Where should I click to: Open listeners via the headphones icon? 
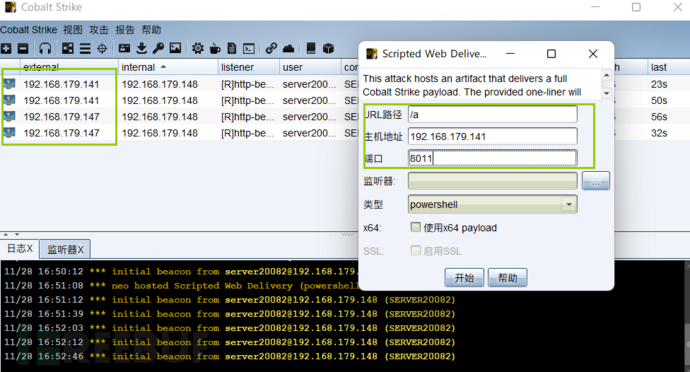(x=45, y=48)
